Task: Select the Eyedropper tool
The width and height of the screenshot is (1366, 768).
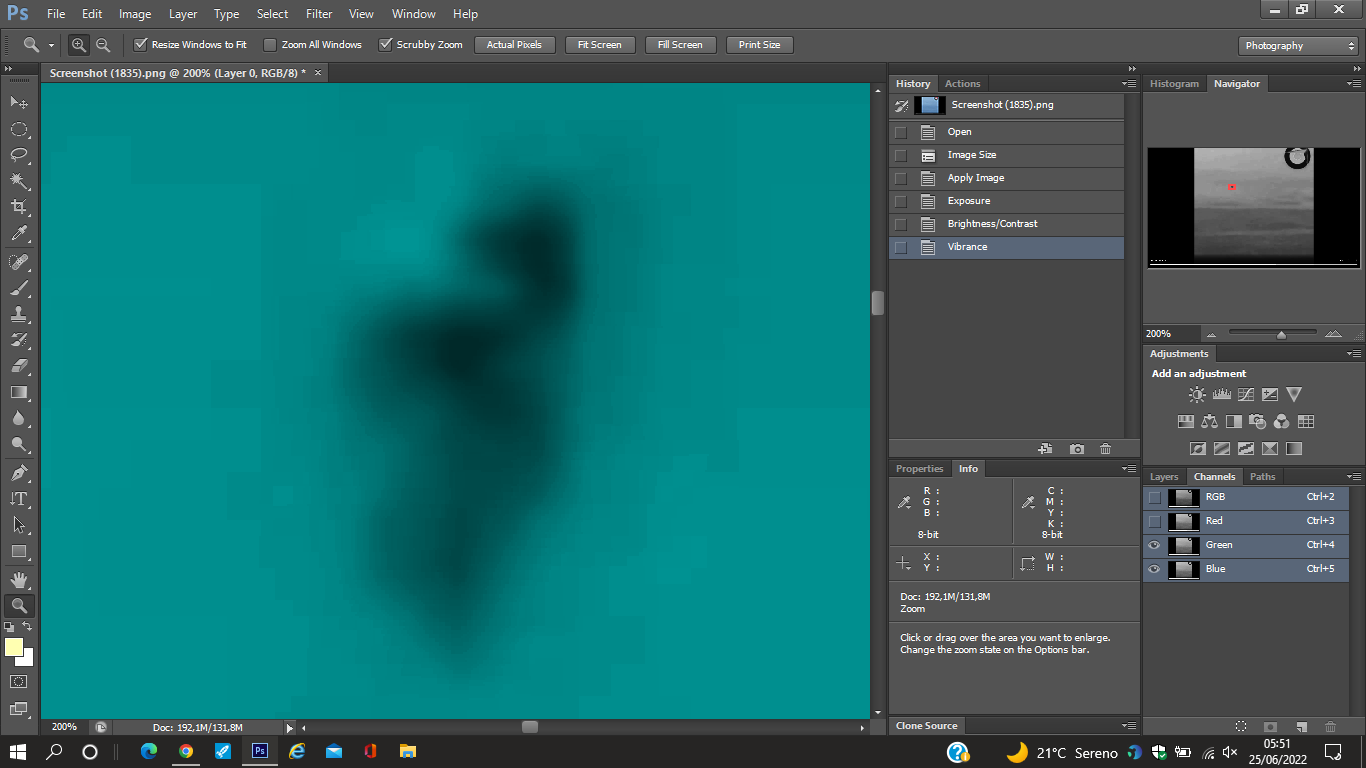Action: (x=19, y=234)
